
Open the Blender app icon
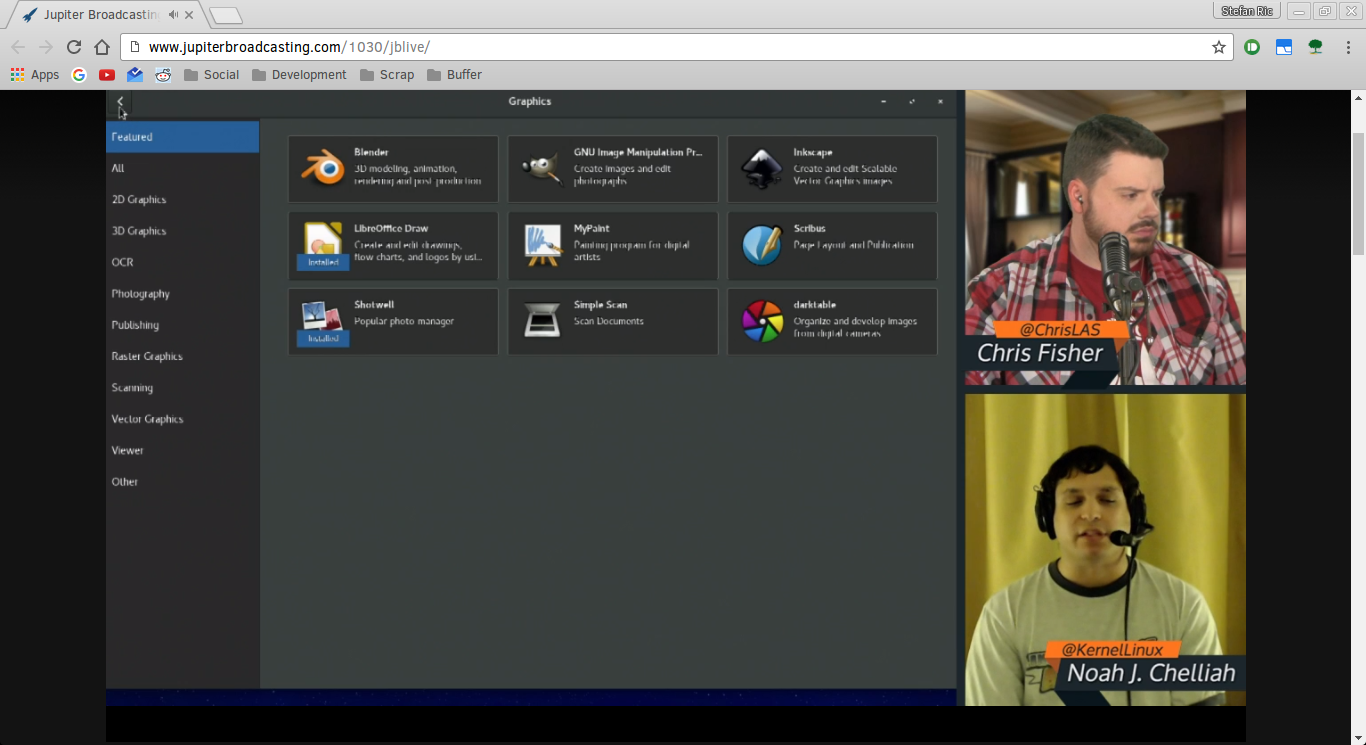point(323,168)
